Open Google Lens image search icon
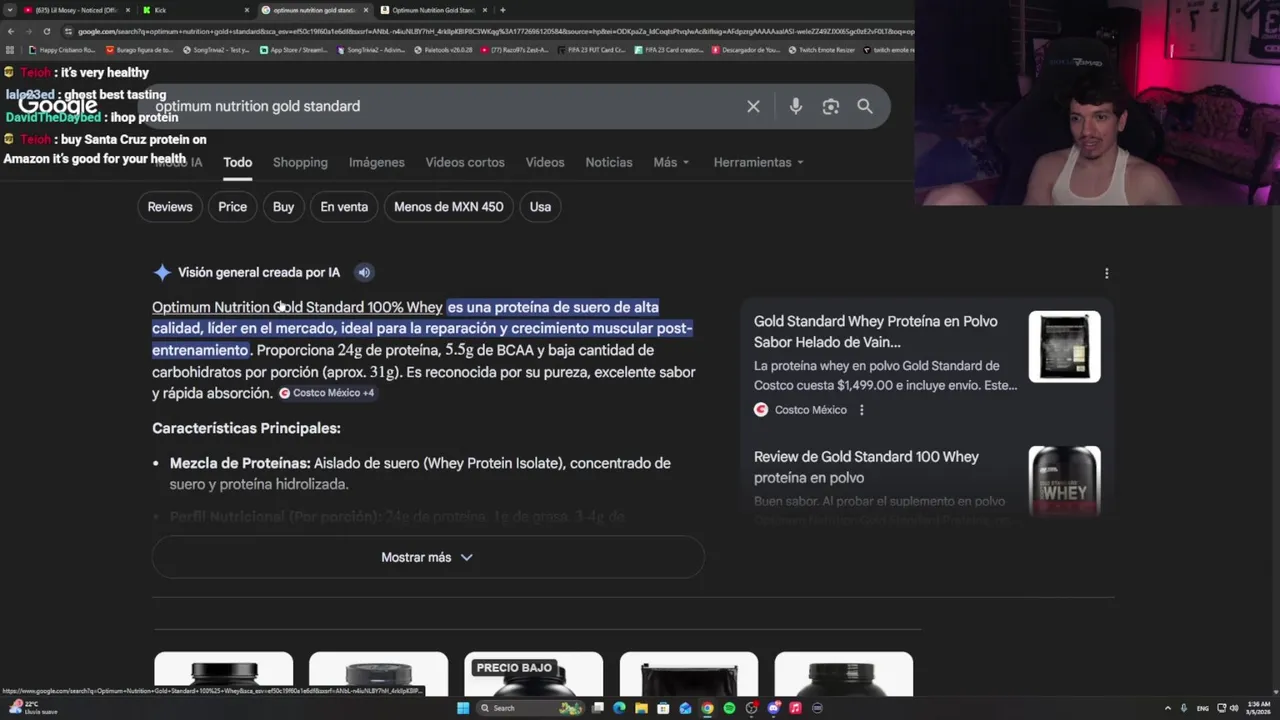Viewport: 1280px width, 720px height. pos(831,106)
